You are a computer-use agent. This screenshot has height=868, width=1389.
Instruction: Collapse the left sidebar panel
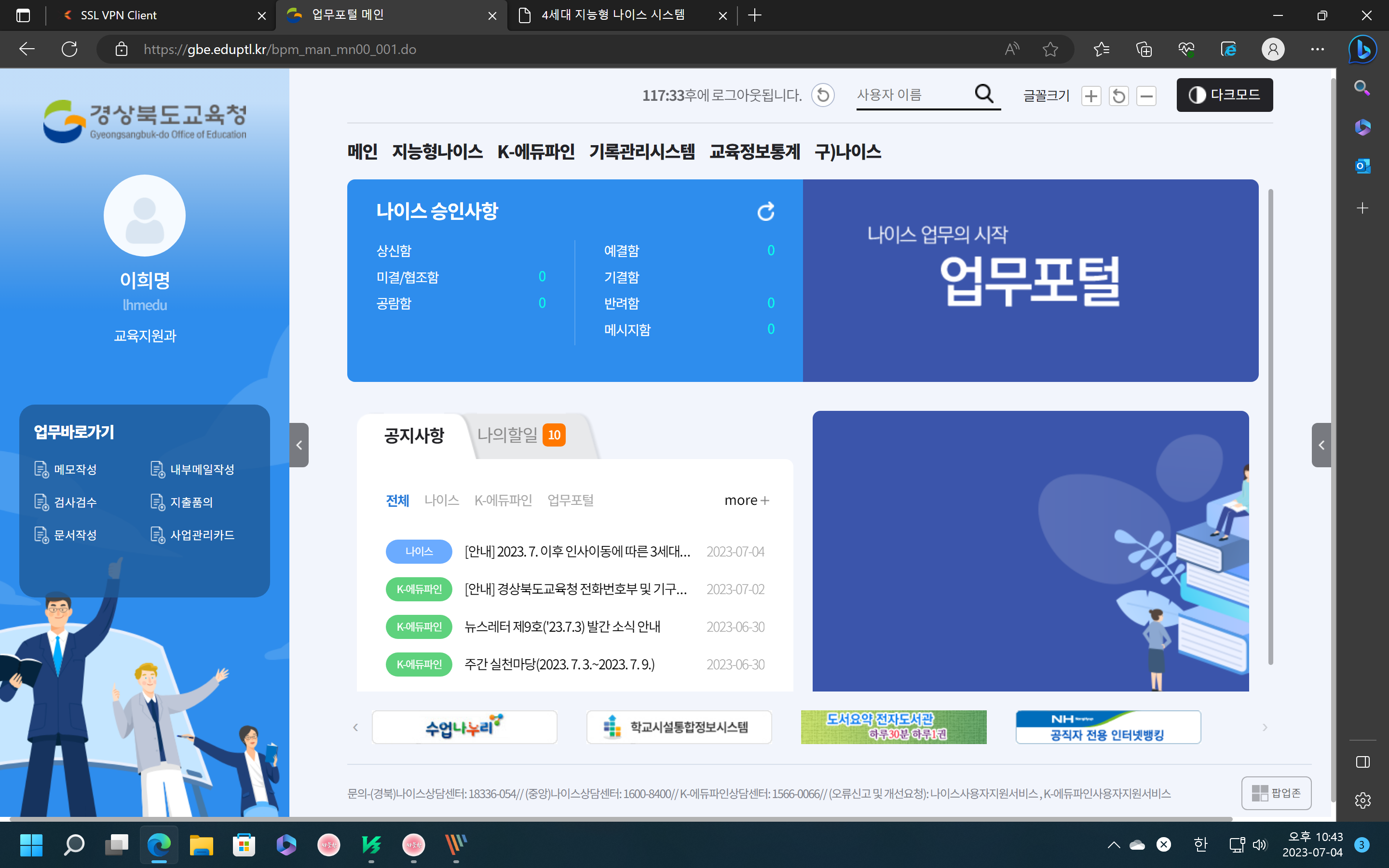pos(299,445)
